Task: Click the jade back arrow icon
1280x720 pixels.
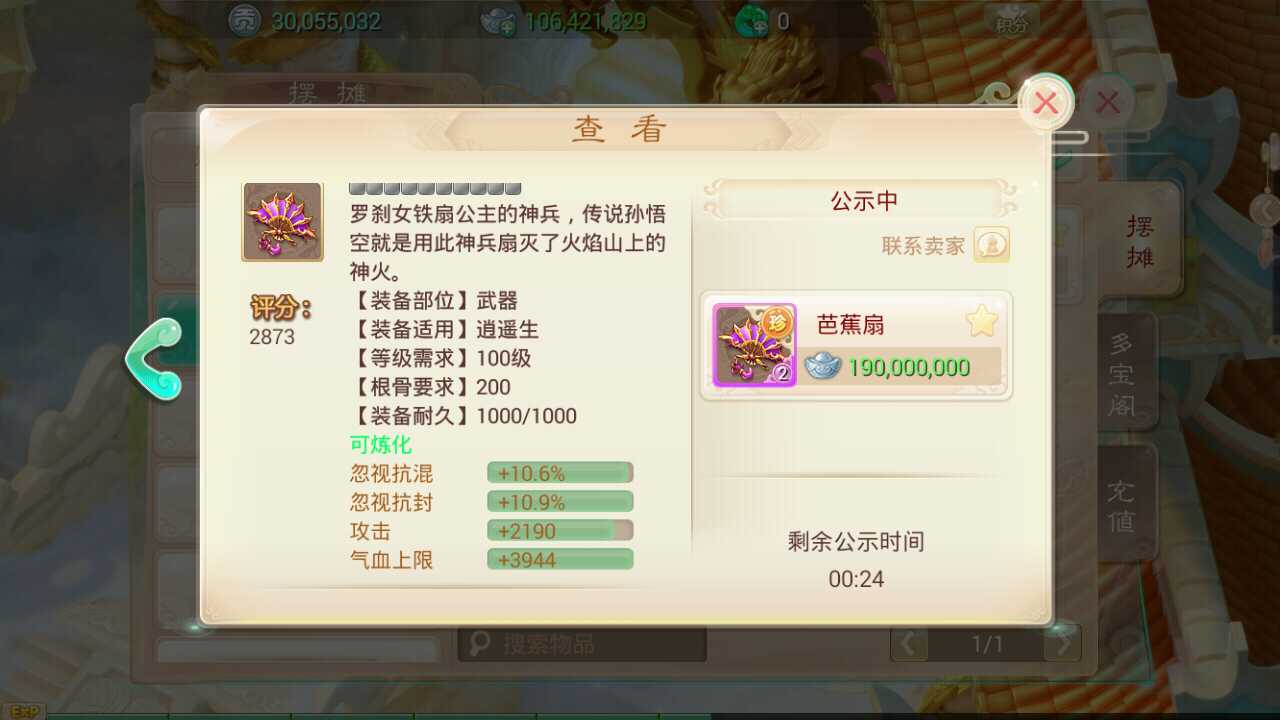Action: [x=154, y=358]
